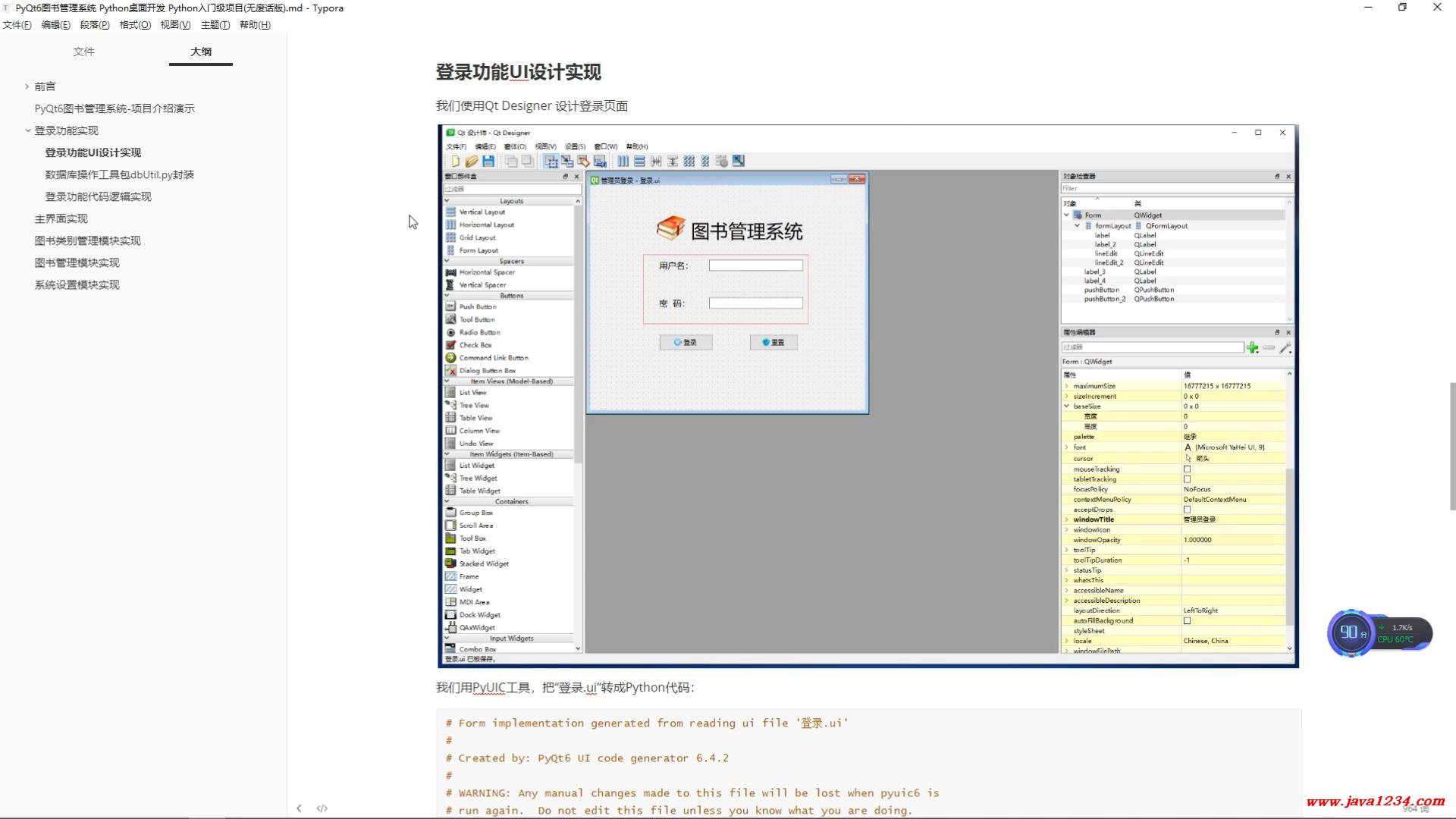
Task: Jump to PyQt6图书管理系统-项目介绍演示 outline entry
Action: pos(115,108)
